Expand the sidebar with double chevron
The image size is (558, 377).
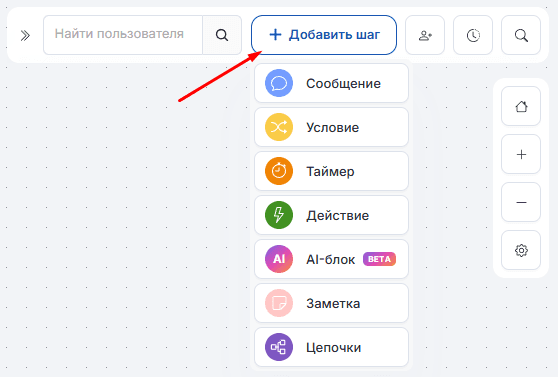pyautogui.click(x=25, y=35)
